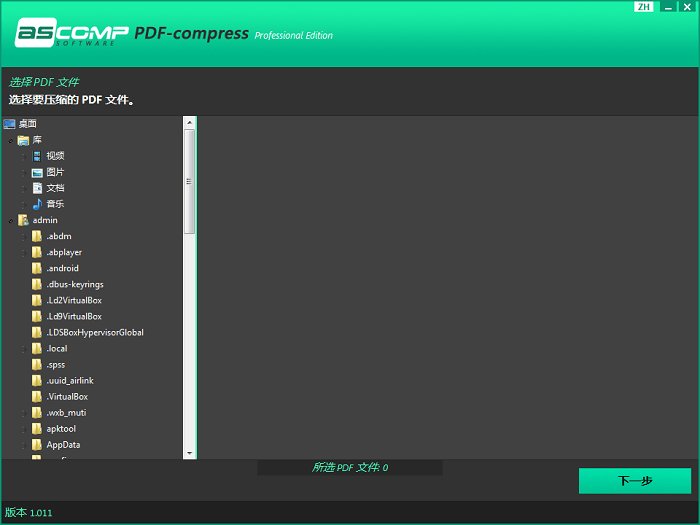
Task: Click the .abplayer folder icon
Action: coord(37,252)
